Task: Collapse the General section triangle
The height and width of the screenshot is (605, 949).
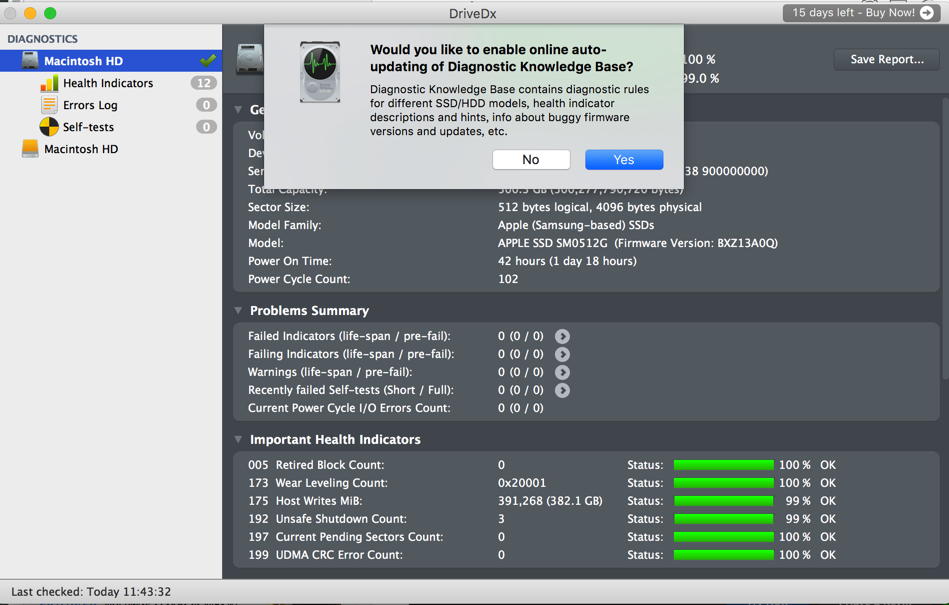Action: pos(238,110)
